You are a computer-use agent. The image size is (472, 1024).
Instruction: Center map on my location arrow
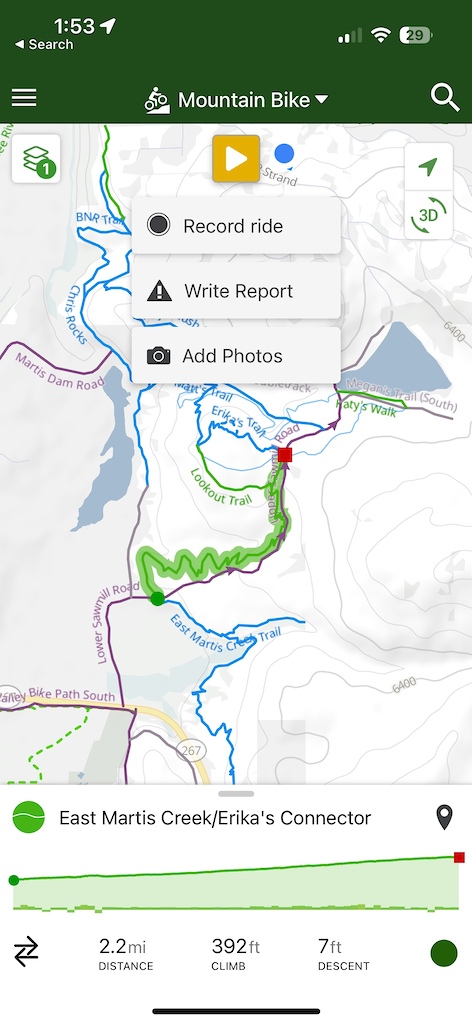tap(428, 167)
